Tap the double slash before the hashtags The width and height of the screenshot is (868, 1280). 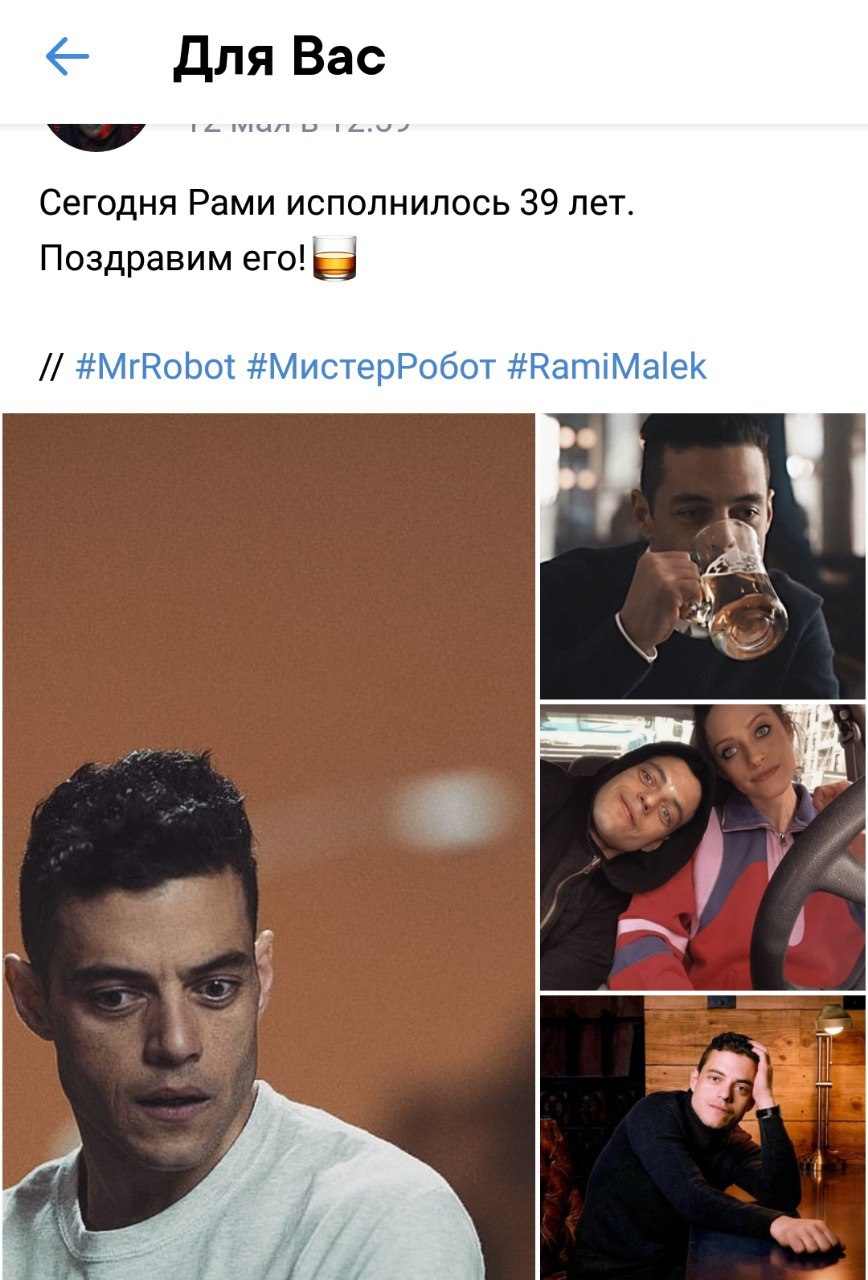click(x=51, y=368)
